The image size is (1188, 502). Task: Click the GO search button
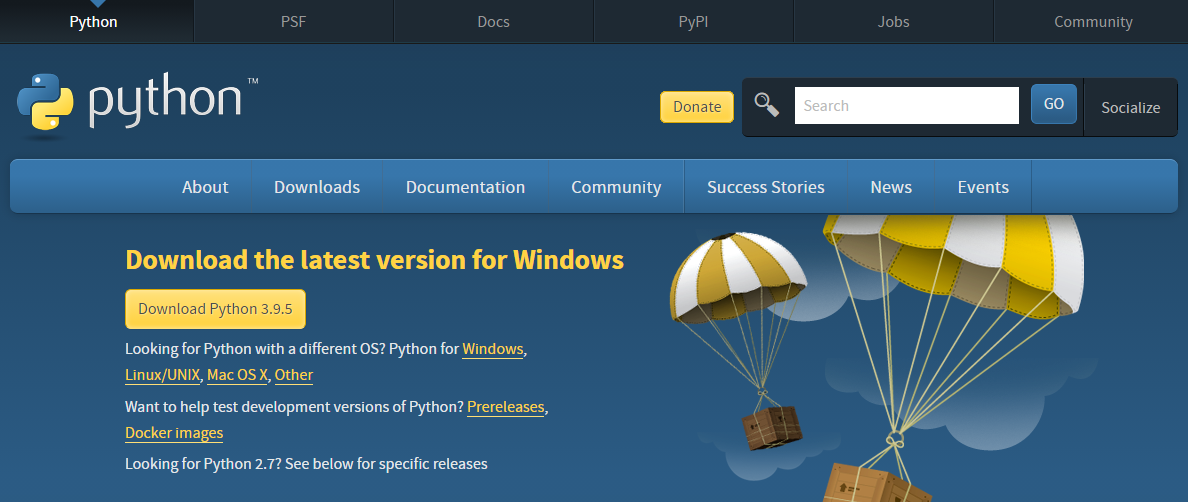[1054, 104]
